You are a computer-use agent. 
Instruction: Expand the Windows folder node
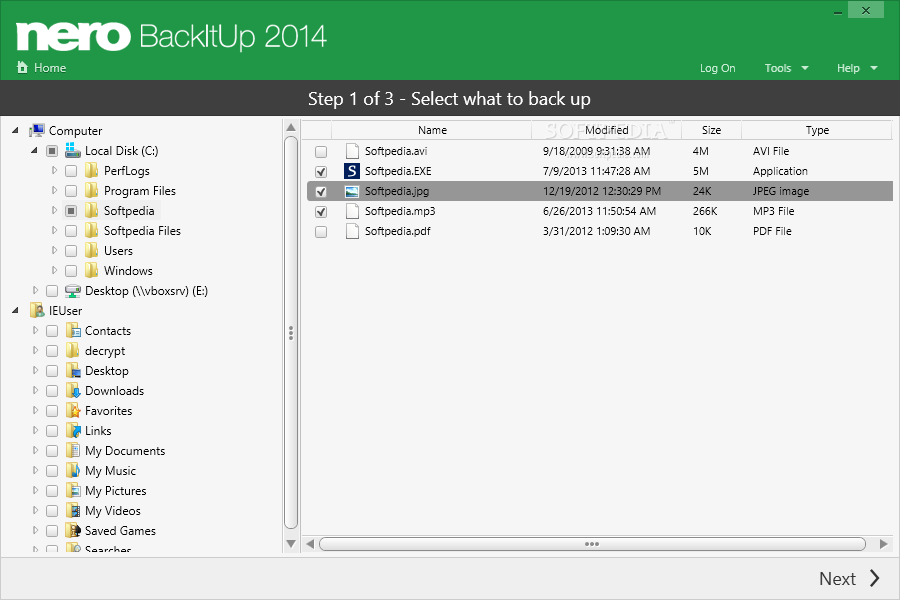click(54, 270)
